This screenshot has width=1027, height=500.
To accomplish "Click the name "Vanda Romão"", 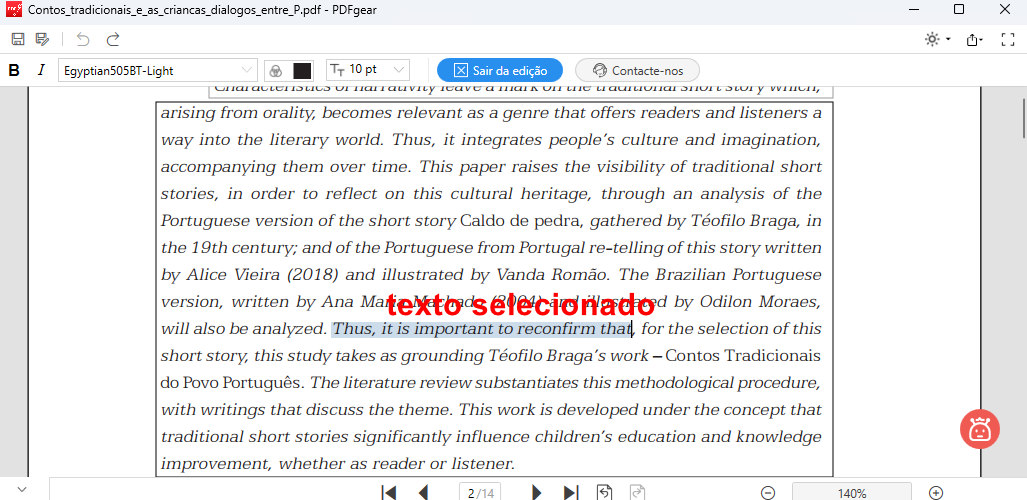I will click(553, 275).
